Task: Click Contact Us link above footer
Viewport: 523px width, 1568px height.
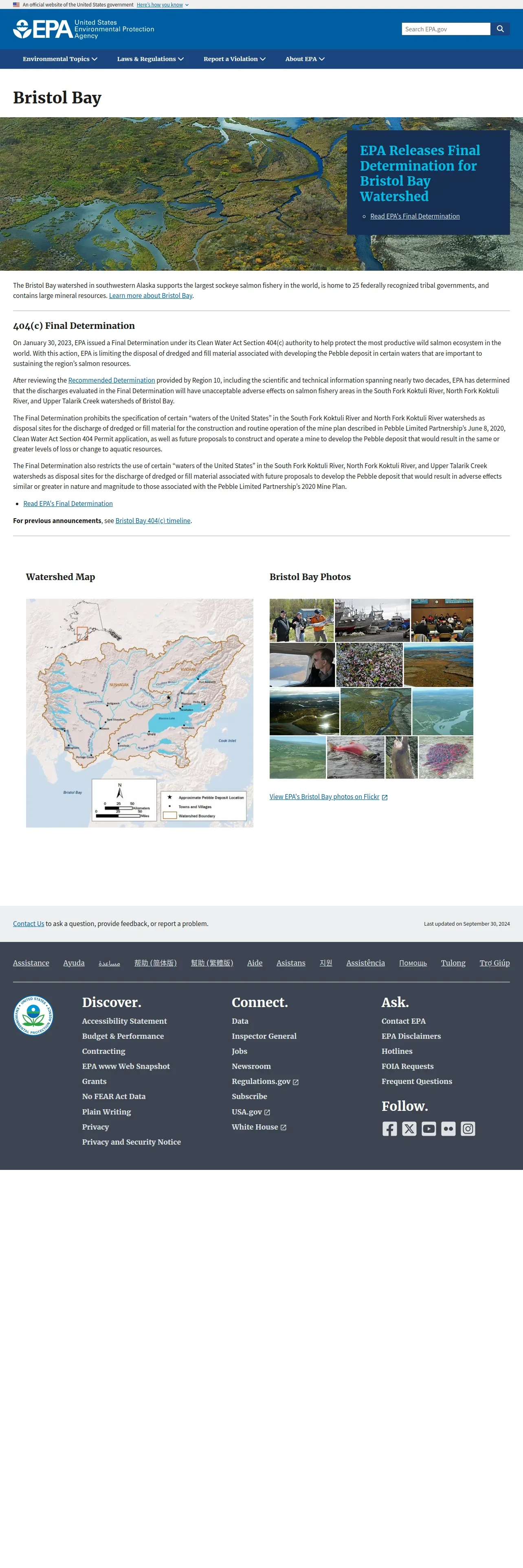Action: tap(29, 923)
